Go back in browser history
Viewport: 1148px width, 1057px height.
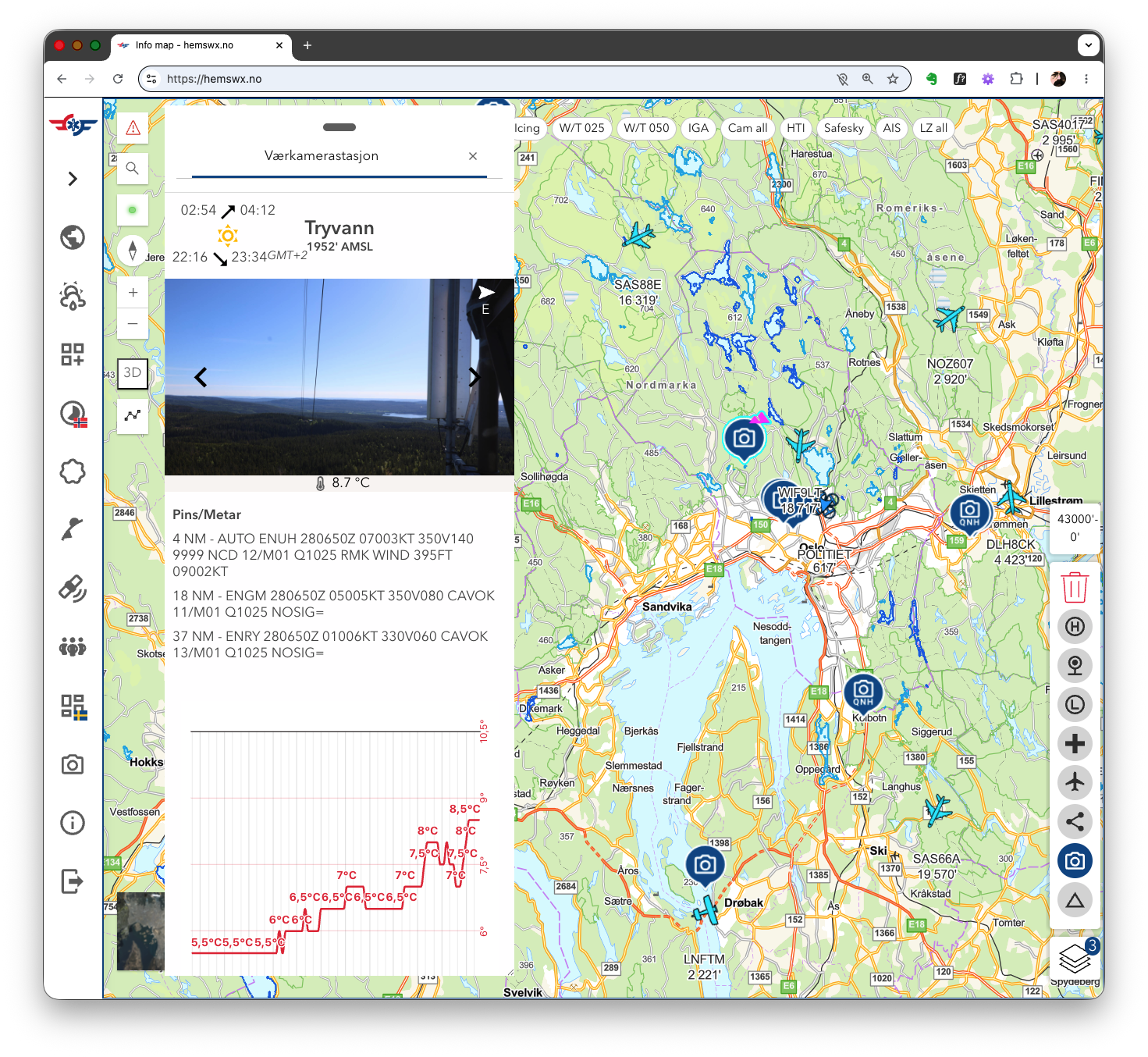62,79
